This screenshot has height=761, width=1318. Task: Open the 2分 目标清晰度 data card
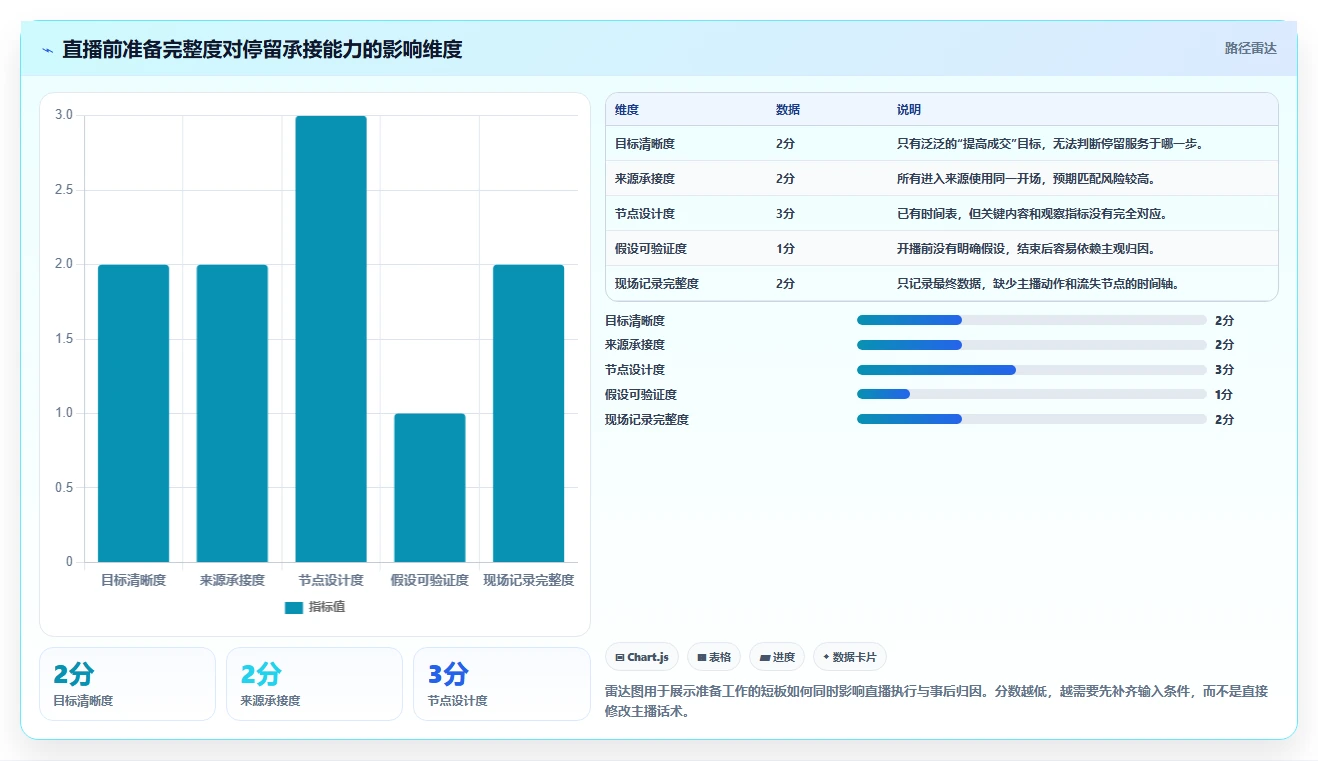[x=127, y=684]
